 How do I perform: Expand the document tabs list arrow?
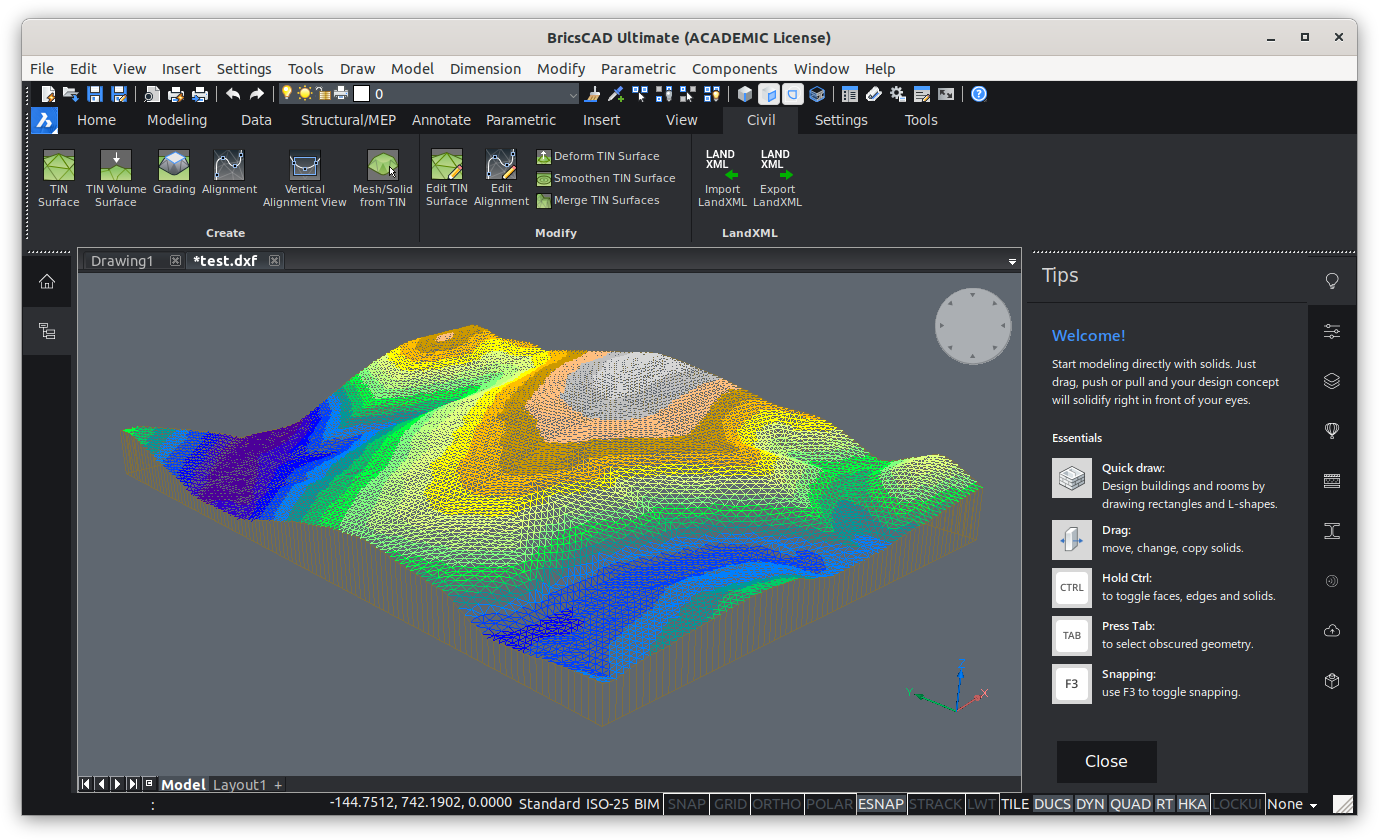click(x=1012, y=262)
